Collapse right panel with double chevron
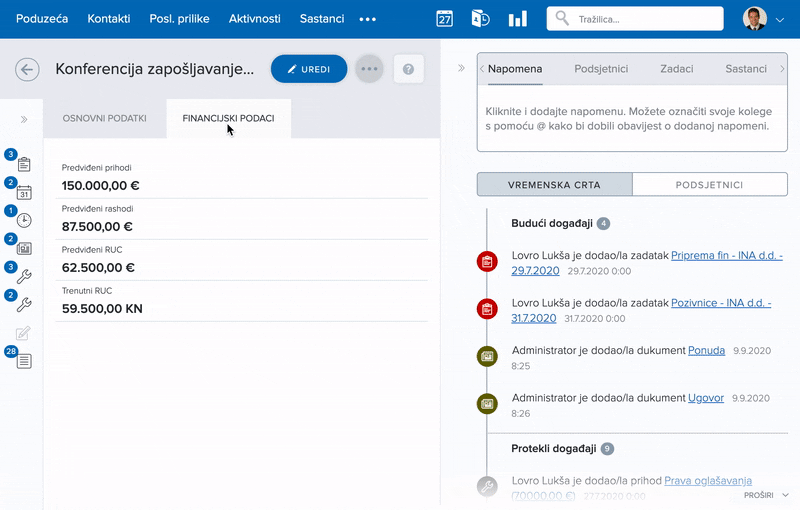 461,68
